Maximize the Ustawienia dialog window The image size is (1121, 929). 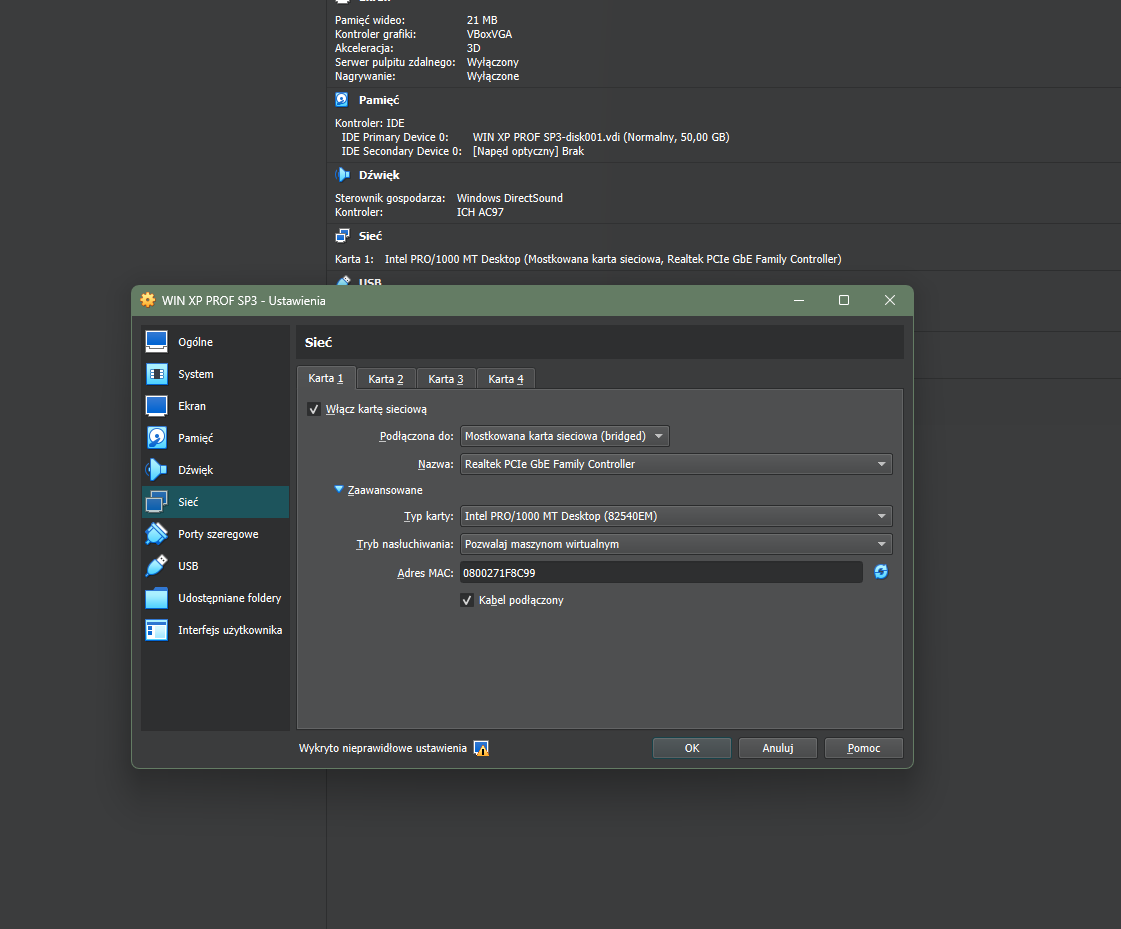pyautogui.click(x=844, y=300)
